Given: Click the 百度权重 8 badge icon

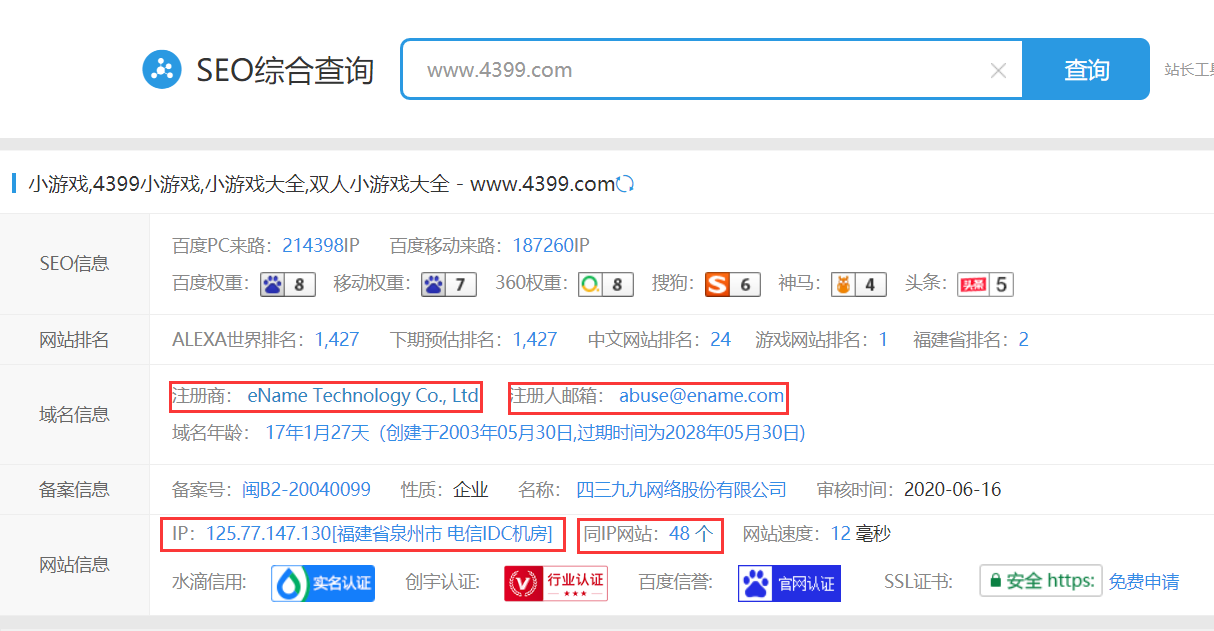Looking at the screenshot, I should pyautogui.click(x=288, y=284).
